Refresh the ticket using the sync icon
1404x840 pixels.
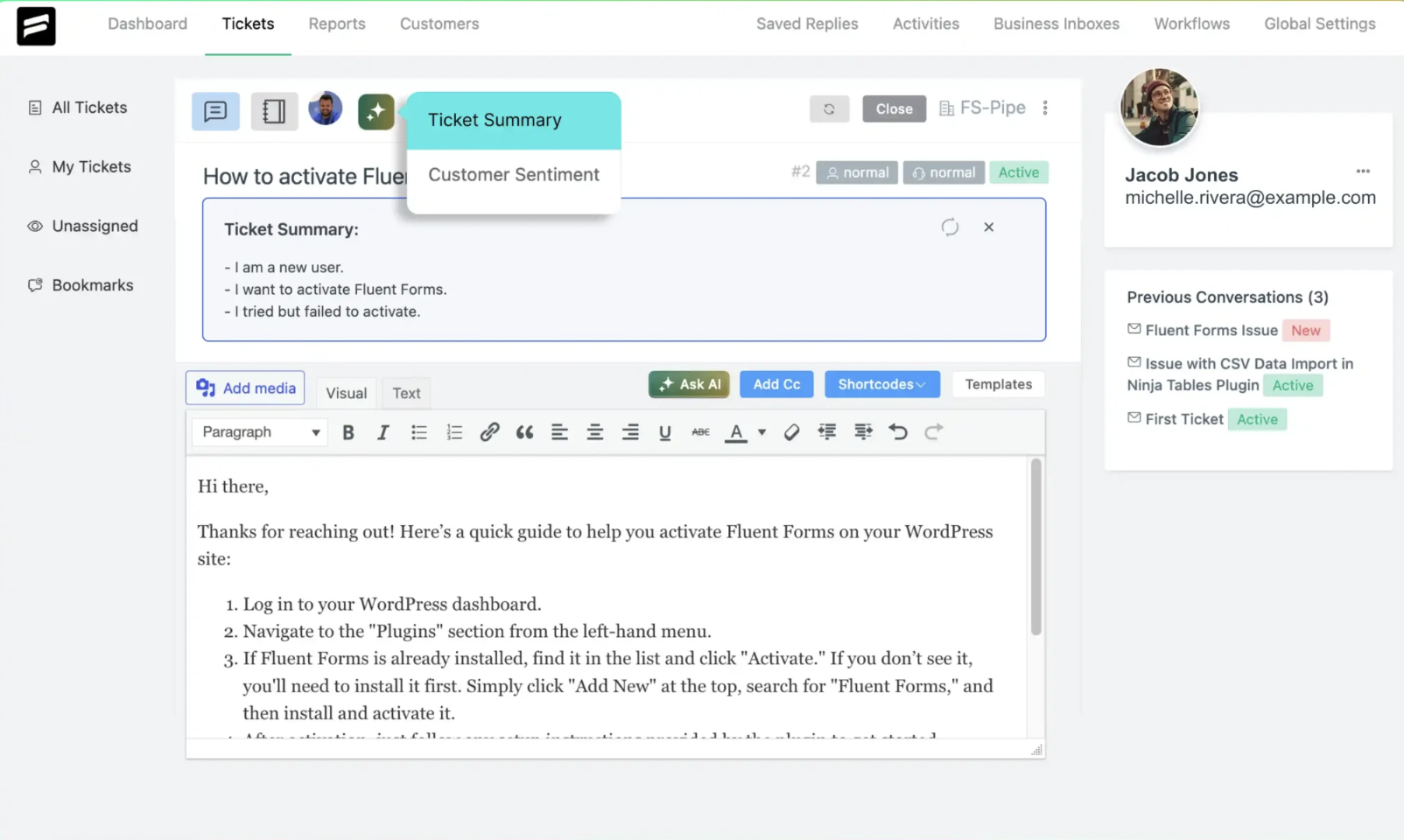click(x=829, y=109)
